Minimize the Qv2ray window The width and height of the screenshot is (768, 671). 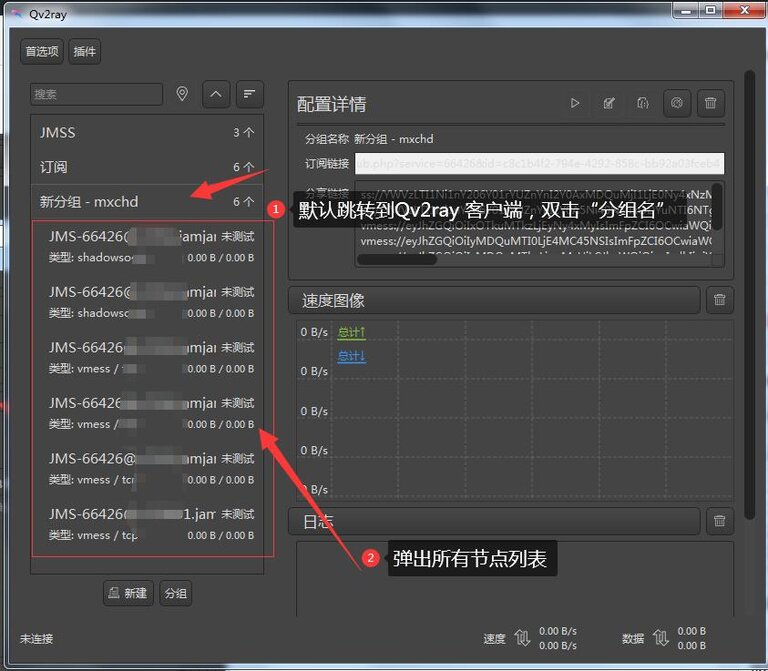pos(686,10)
